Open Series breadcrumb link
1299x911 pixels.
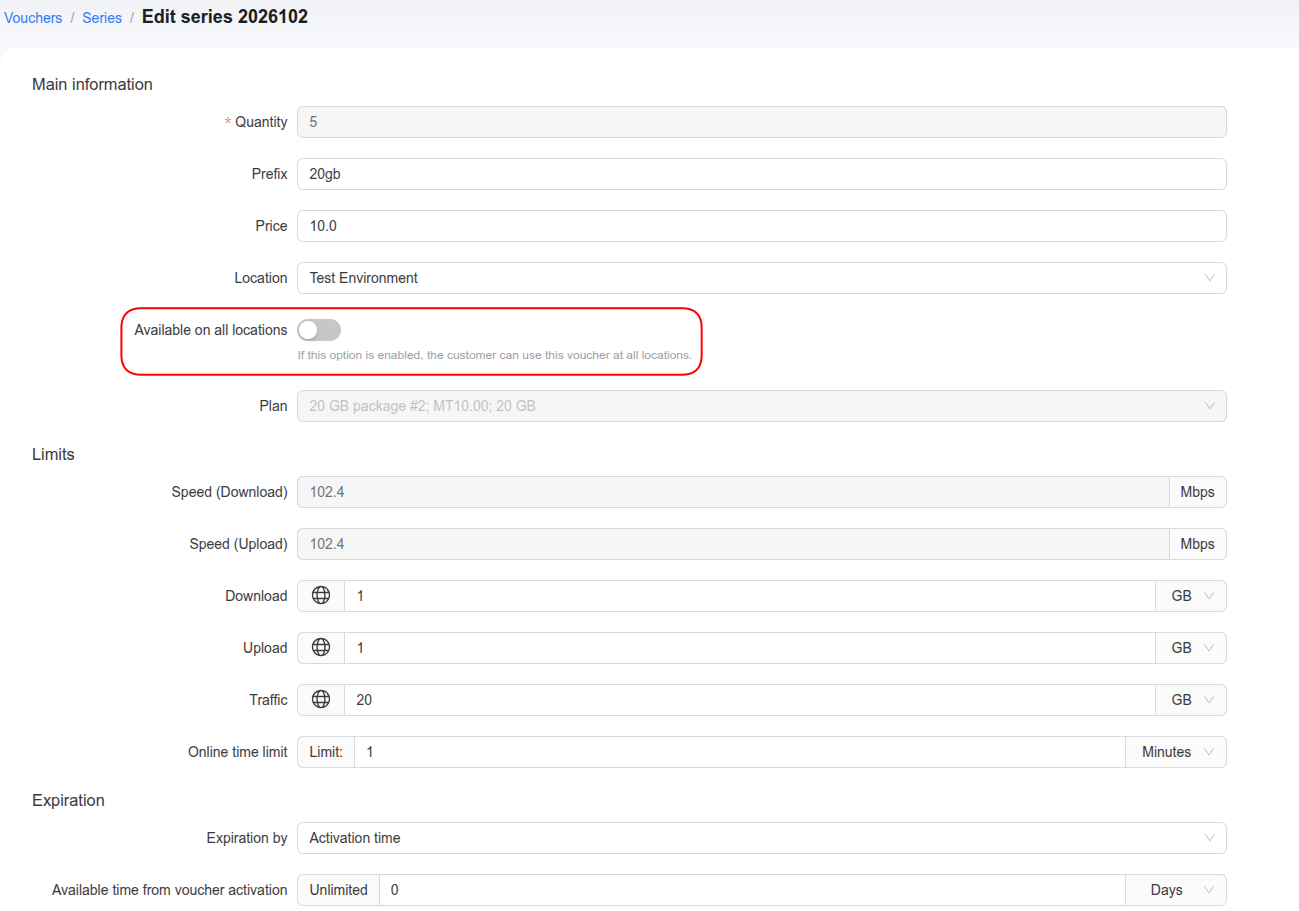click(x=102, y=18)
